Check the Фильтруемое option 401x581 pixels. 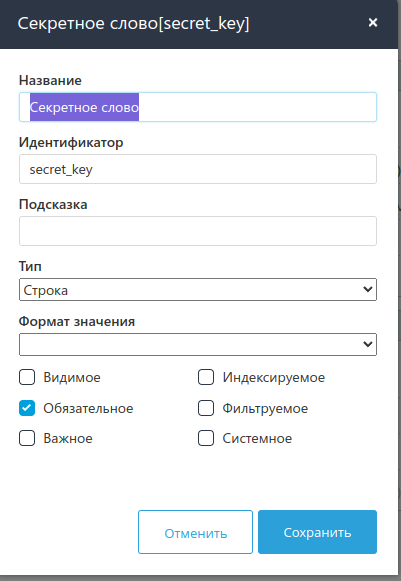click(206, 408)
